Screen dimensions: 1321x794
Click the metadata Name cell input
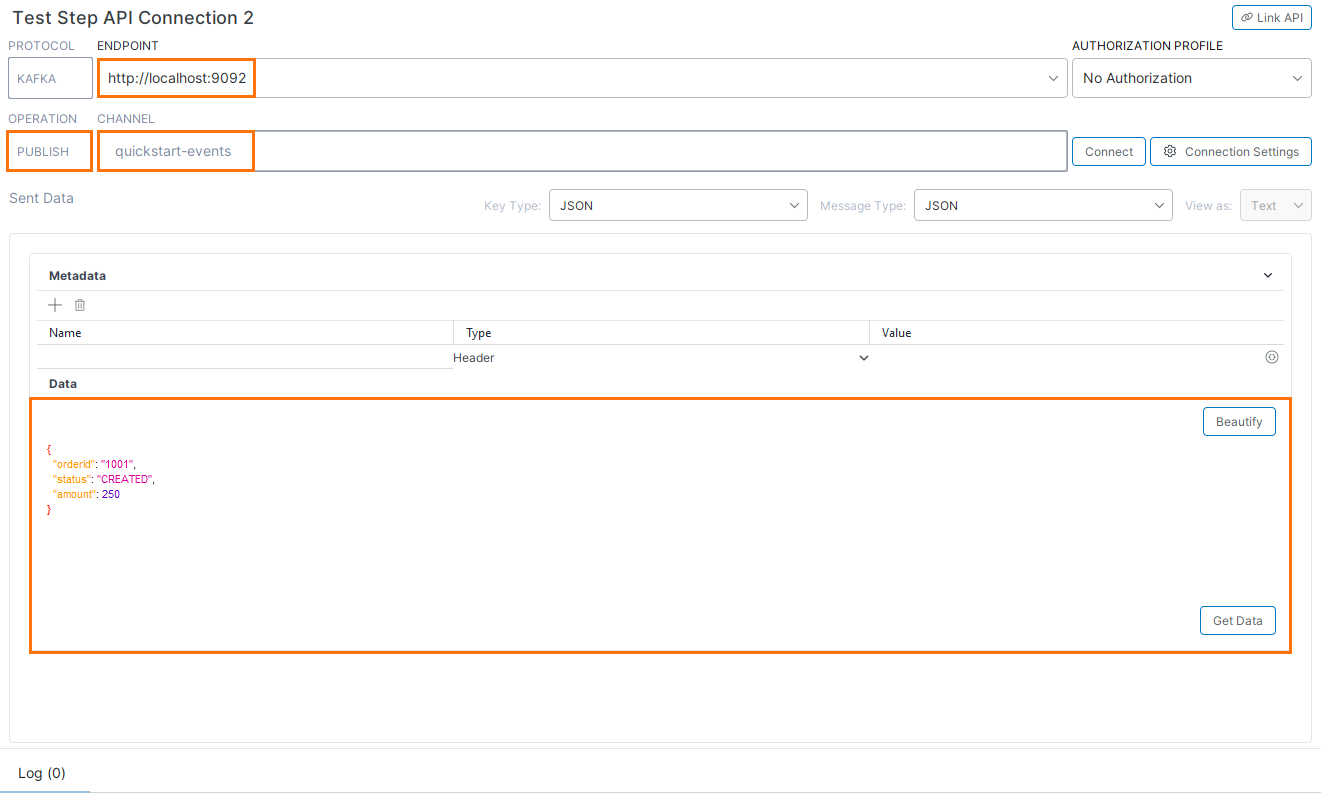pyautogui.click(x=245, y=357)
